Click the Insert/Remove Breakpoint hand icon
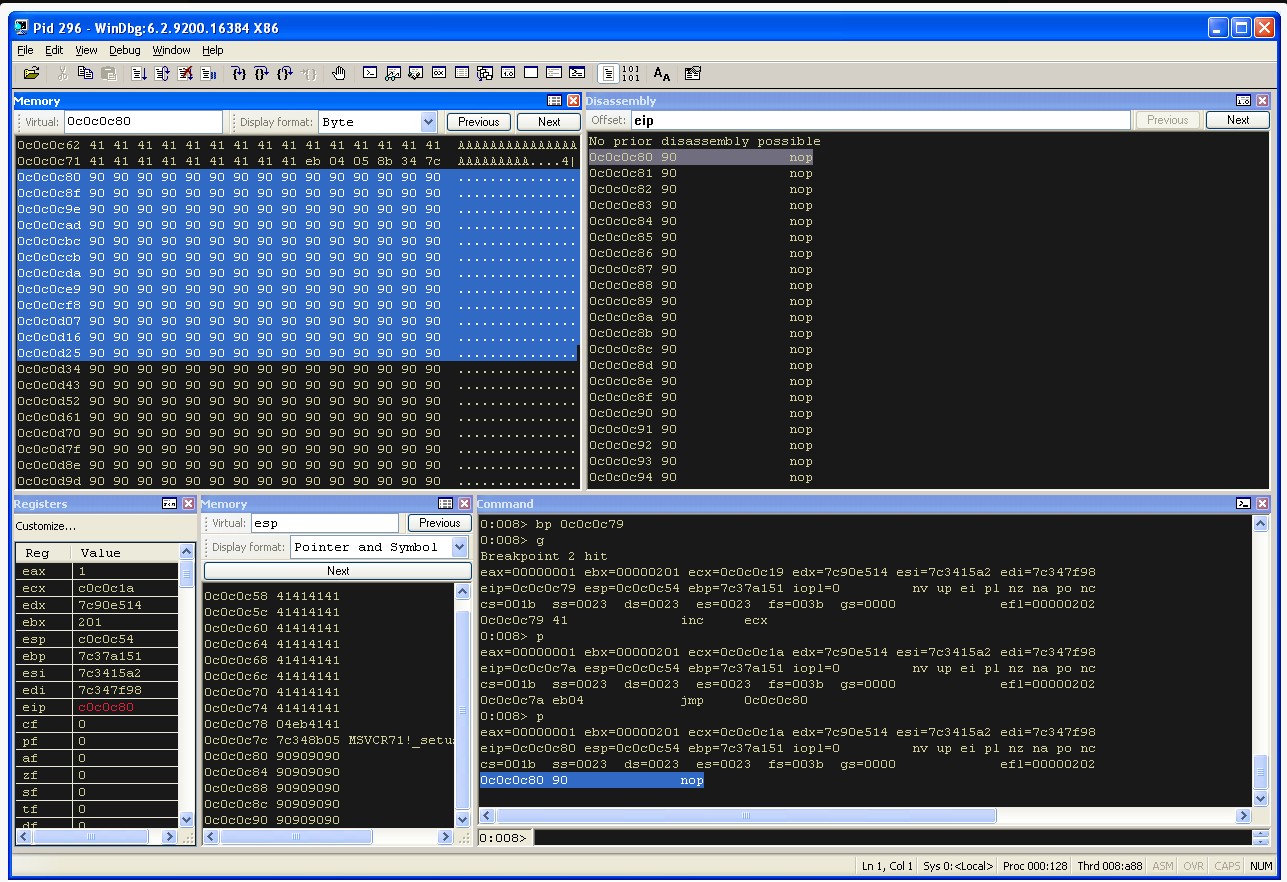The image size is (1287, 882). click(x=339, y=73)
